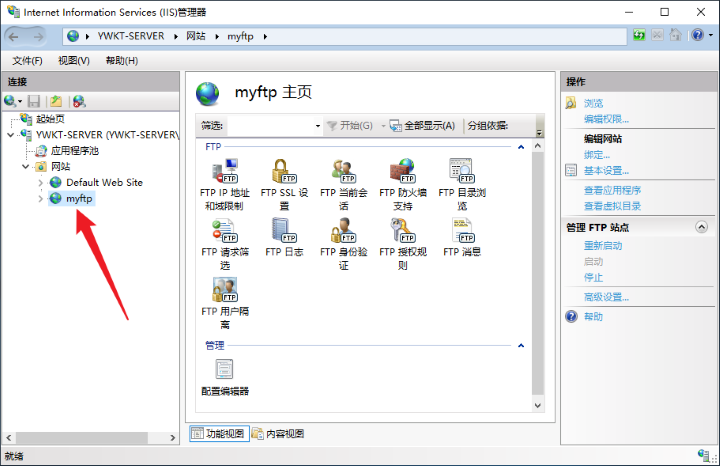Collapse the 管理 group section
The image size is (720, 466).
point(521,345)
